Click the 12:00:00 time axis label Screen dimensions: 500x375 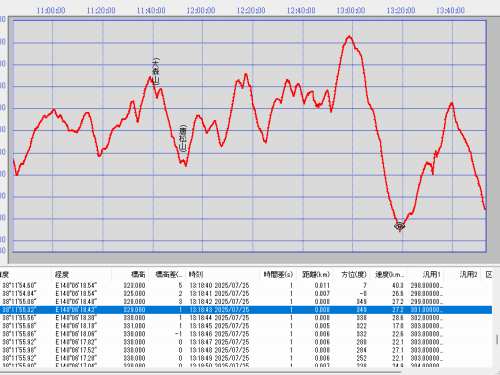coord(201,11)
